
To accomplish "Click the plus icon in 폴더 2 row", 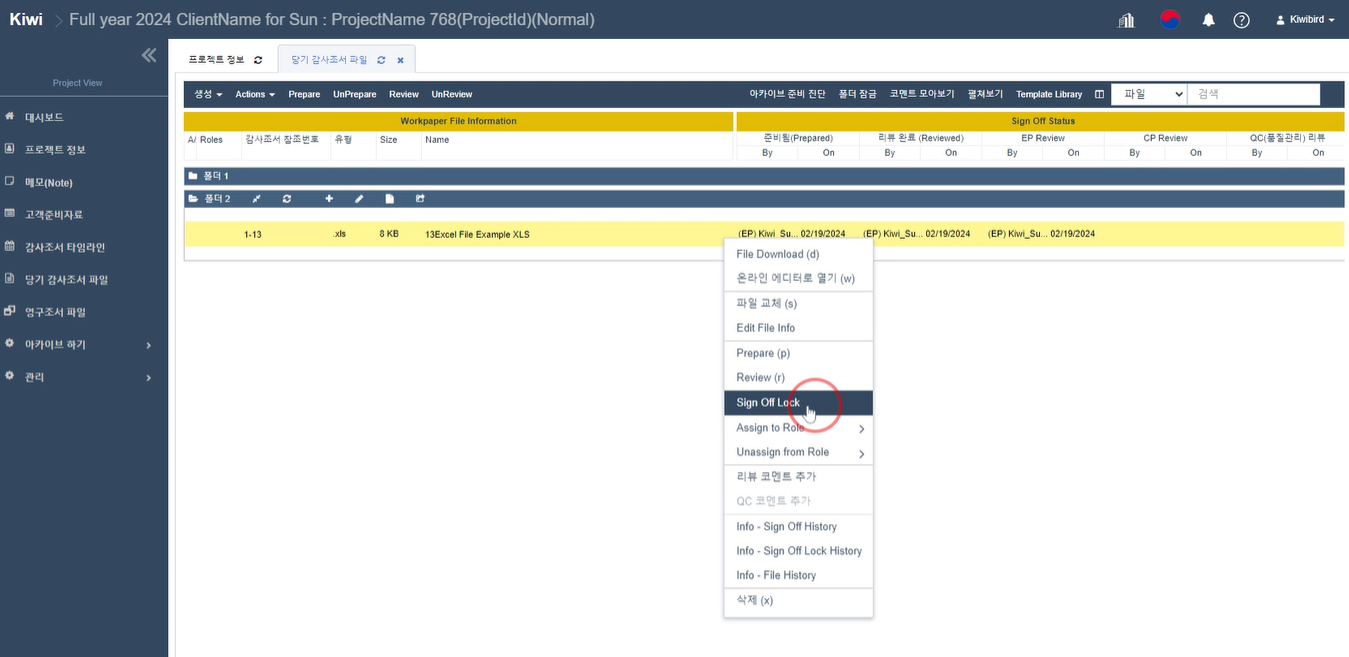I will (329, 199).
